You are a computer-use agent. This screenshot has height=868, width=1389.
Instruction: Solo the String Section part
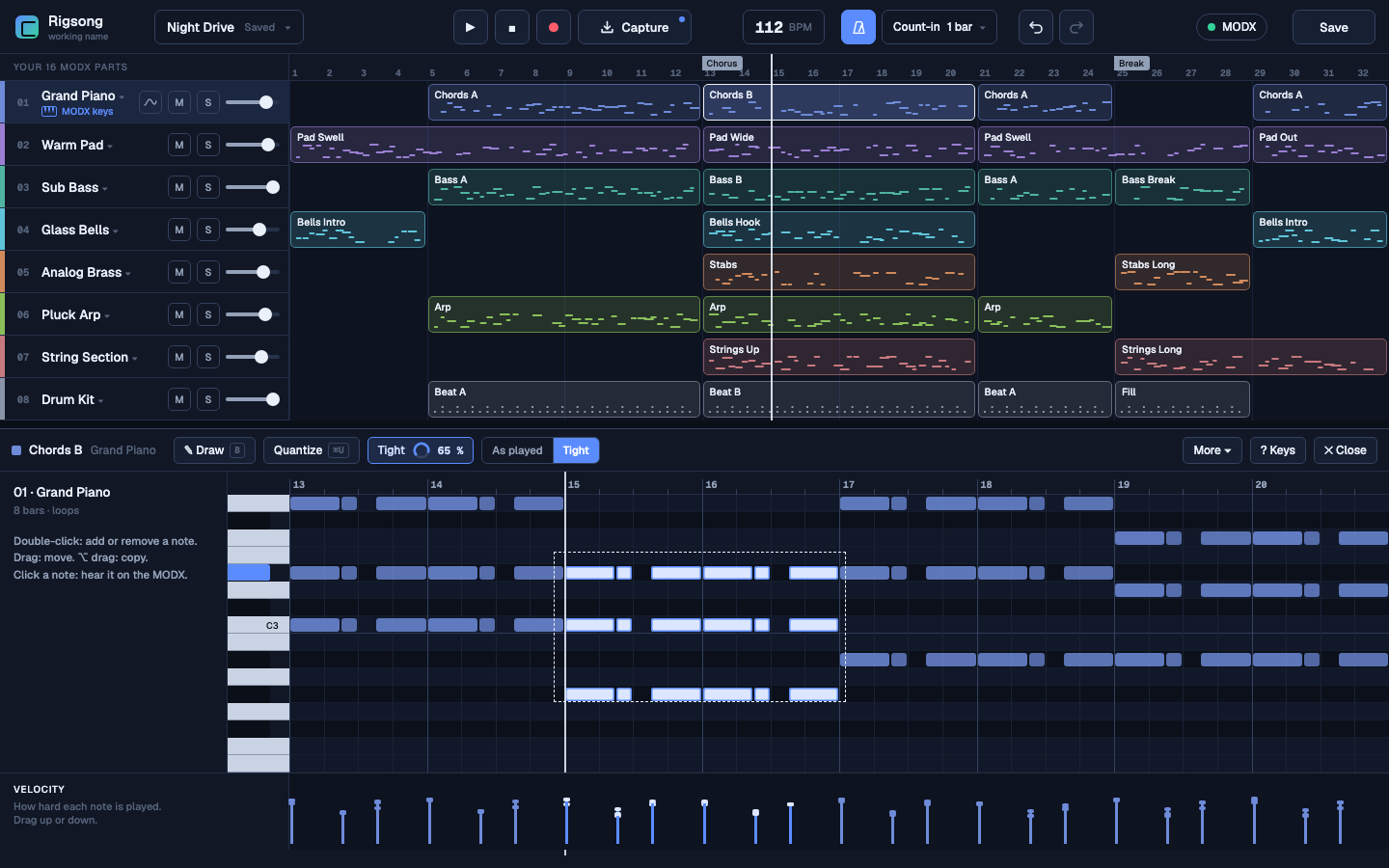click(208, 357)
